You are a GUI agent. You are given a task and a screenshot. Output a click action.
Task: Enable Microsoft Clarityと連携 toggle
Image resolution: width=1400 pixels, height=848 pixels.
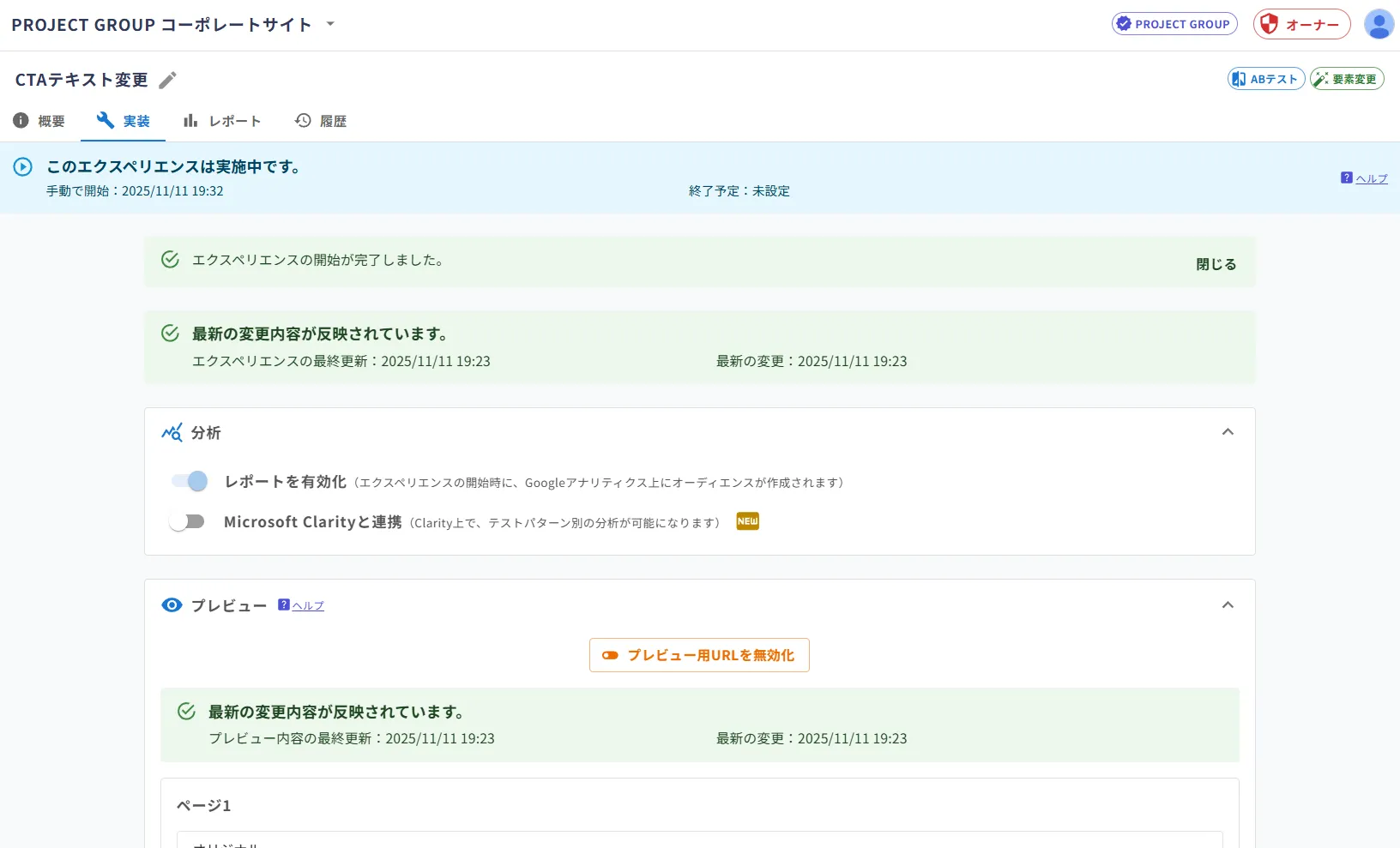pos(187,521)
